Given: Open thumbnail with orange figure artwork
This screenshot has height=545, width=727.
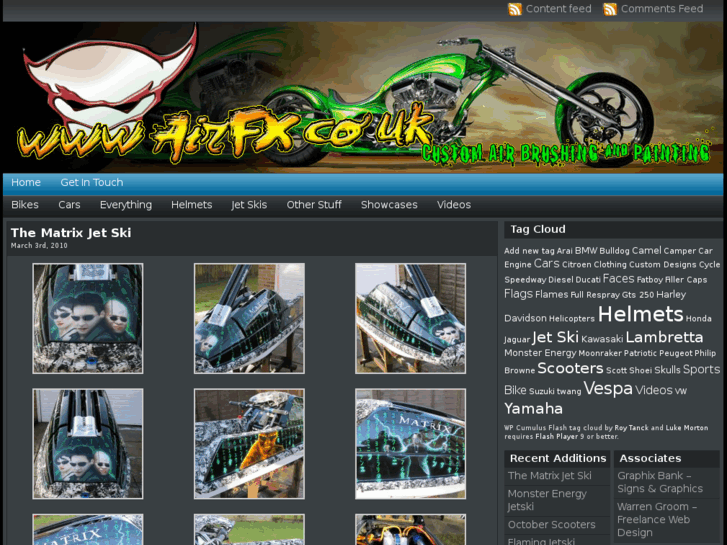Looking at the screenshot, I should click(249, 444).
